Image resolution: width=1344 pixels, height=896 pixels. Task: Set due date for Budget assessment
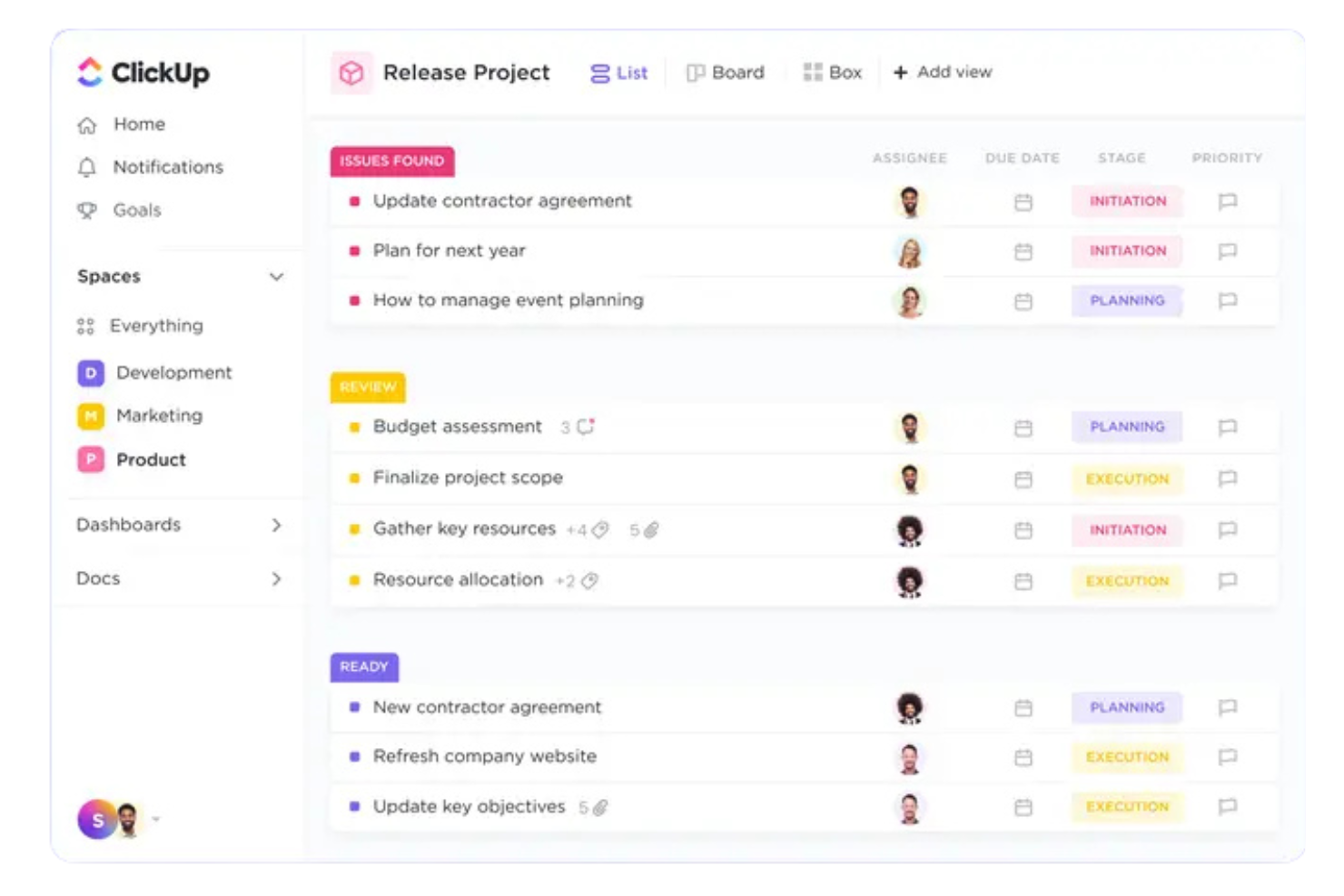(1023, 428)
